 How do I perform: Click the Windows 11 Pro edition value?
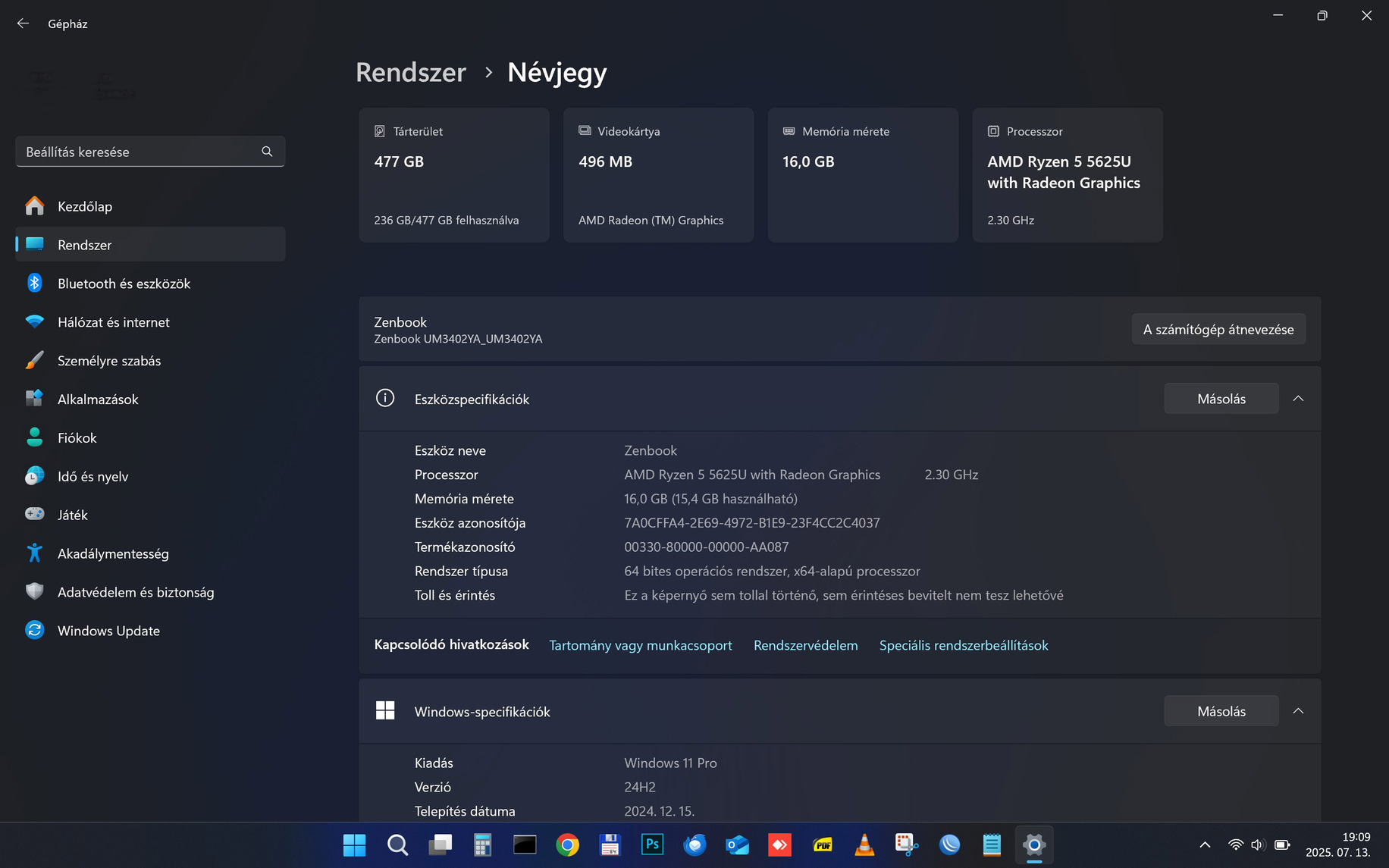pos(670,763)
